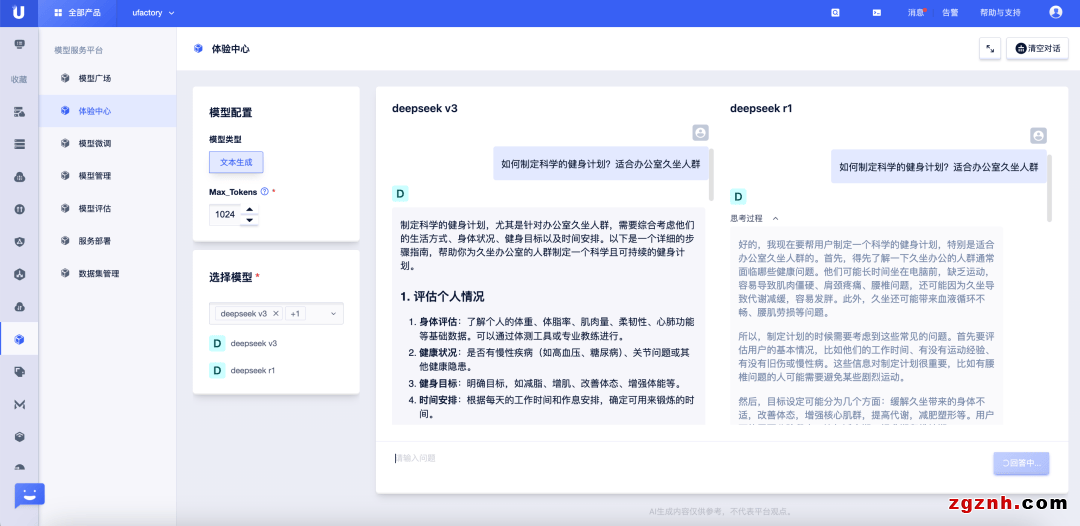The height and width of the screenshot is (526, 1080).
Task: Collapse the 思考过程 reasoning section
Action: (775, 218)
